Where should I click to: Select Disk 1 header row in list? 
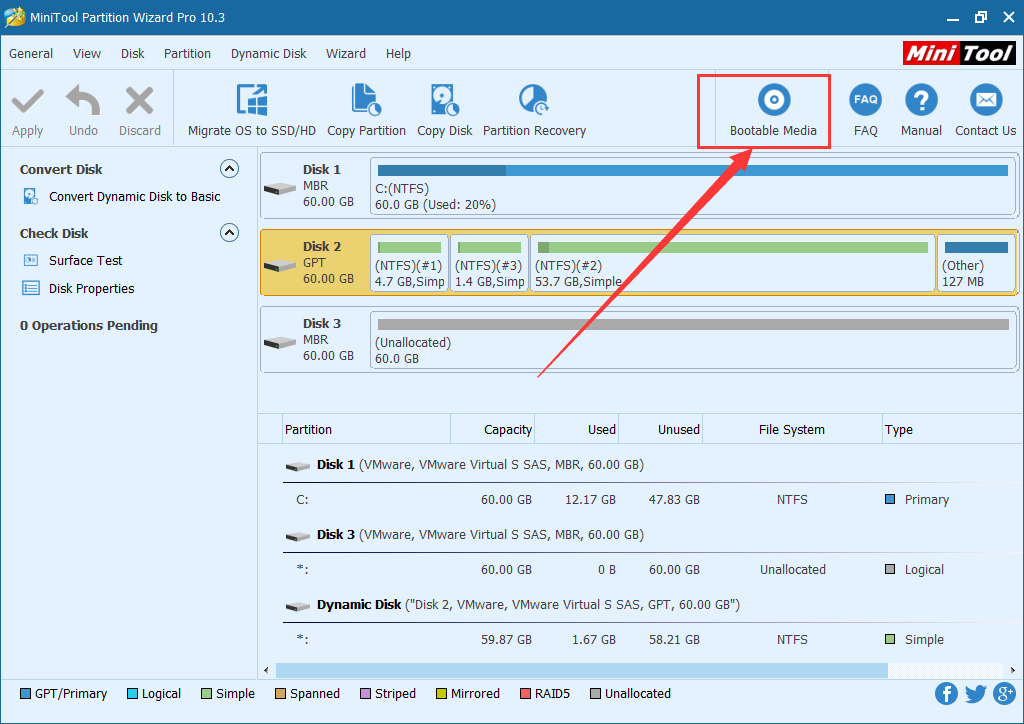click(x=652, y=465)
